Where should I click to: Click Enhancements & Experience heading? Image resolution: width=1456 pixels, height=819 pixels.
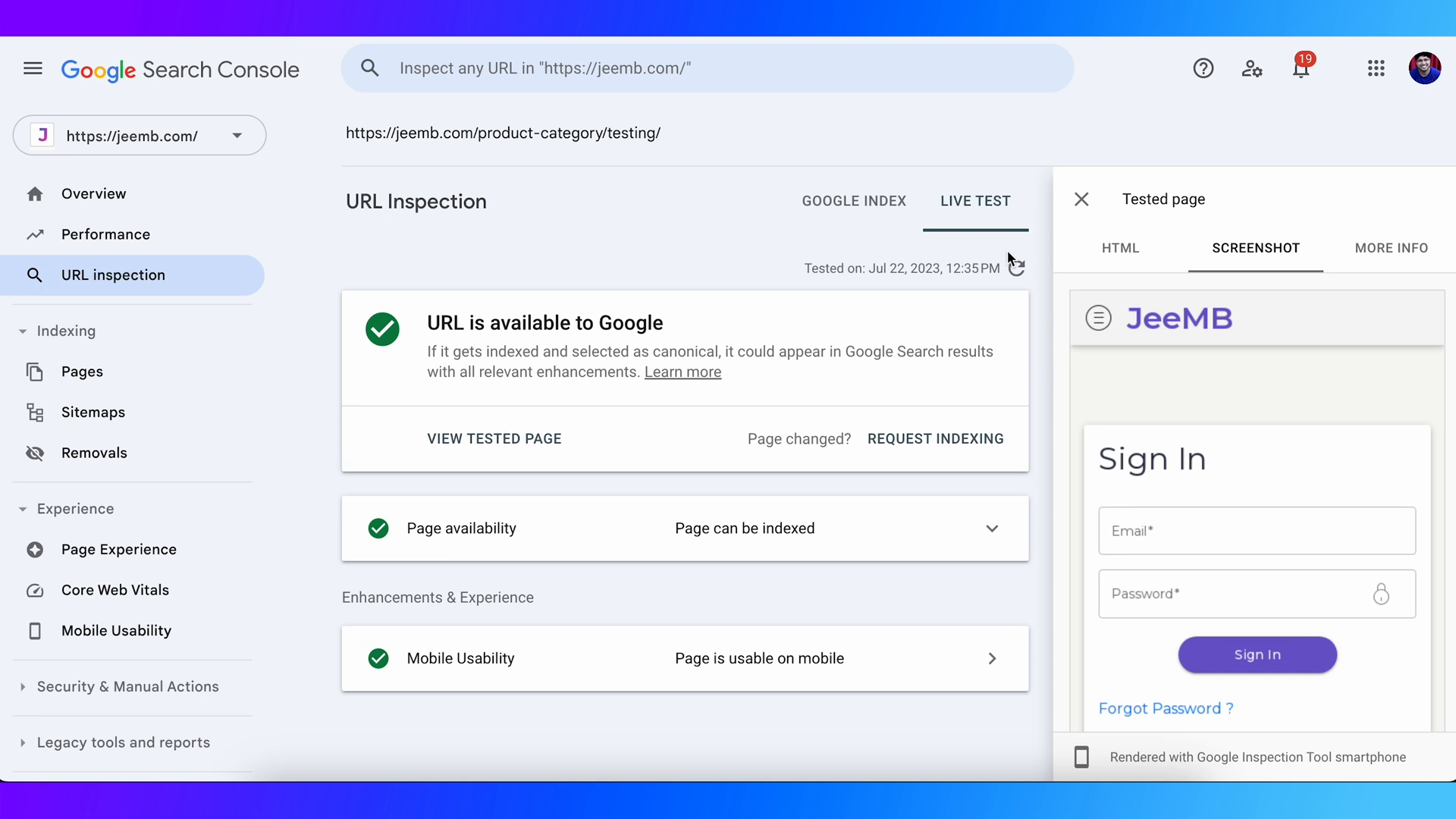(438, 598)
